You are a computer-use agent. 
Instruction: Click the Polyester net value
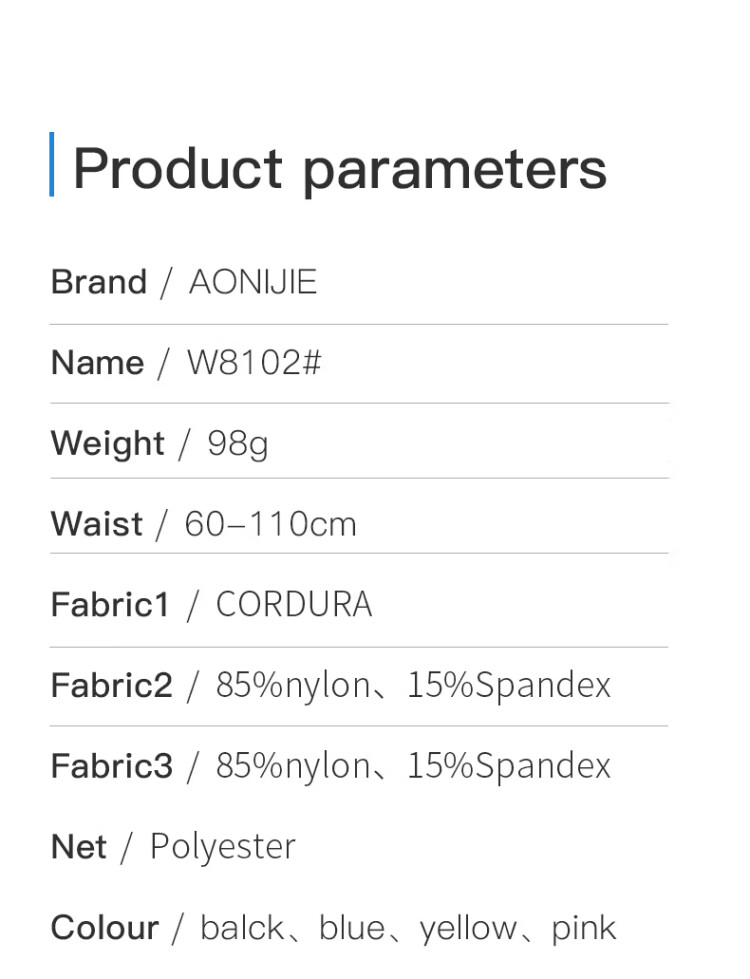pyautogui.click(x=223, y=849)
